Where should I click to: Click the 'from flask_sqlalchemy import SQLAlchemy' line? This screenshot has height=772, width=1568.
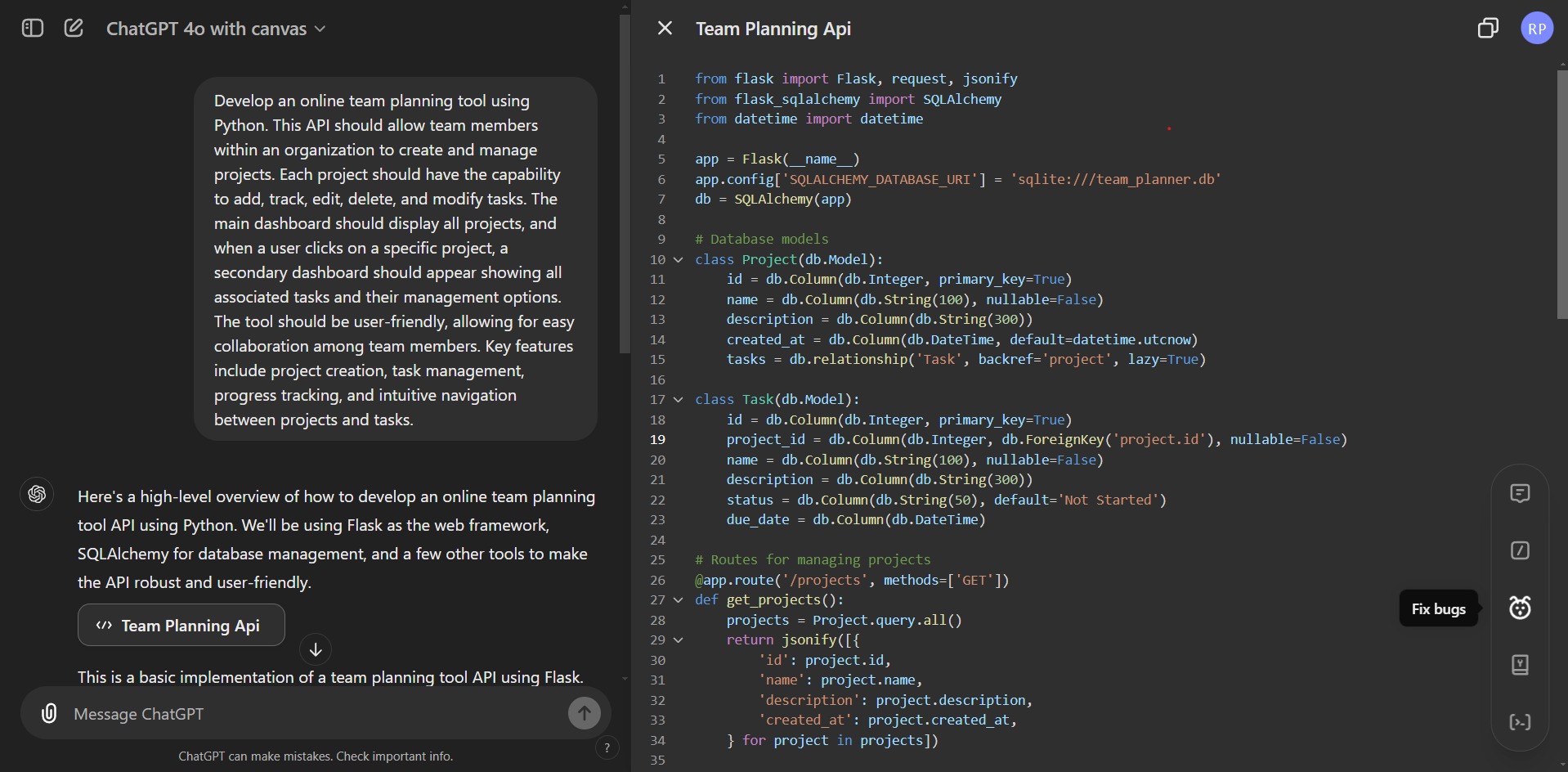848,99
